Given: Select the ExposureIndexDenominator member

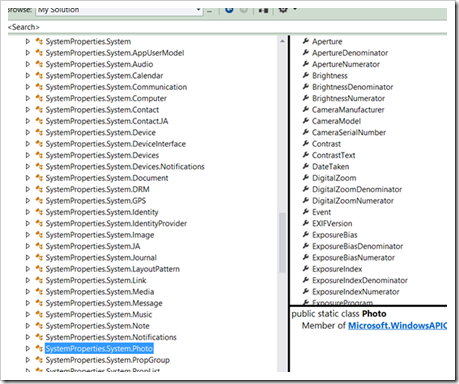Looking at the screenshot, I should pos(360,280).
